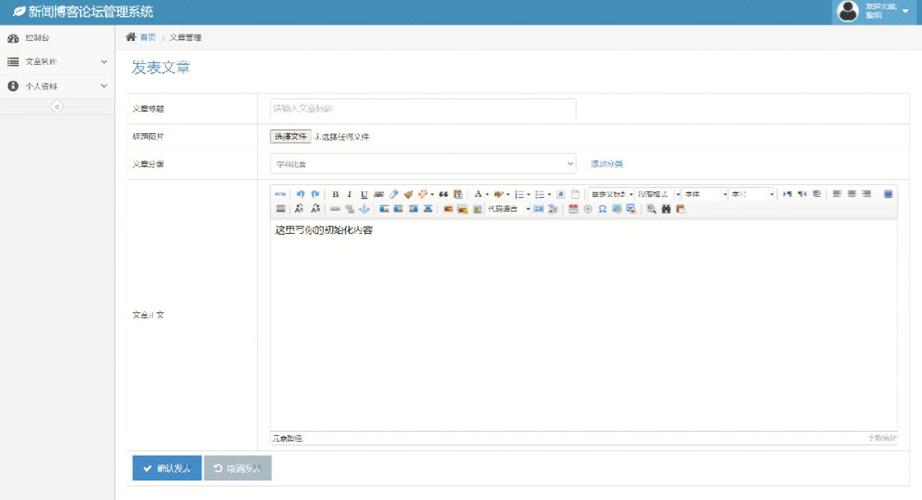
Task: Click the 文章管理 breadcrumb text
Action: click(185, 38)
